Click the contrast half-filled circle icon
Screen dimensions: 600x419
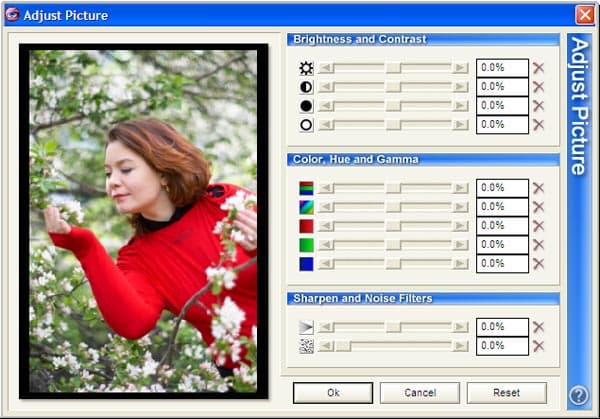[x=306, y=87]
